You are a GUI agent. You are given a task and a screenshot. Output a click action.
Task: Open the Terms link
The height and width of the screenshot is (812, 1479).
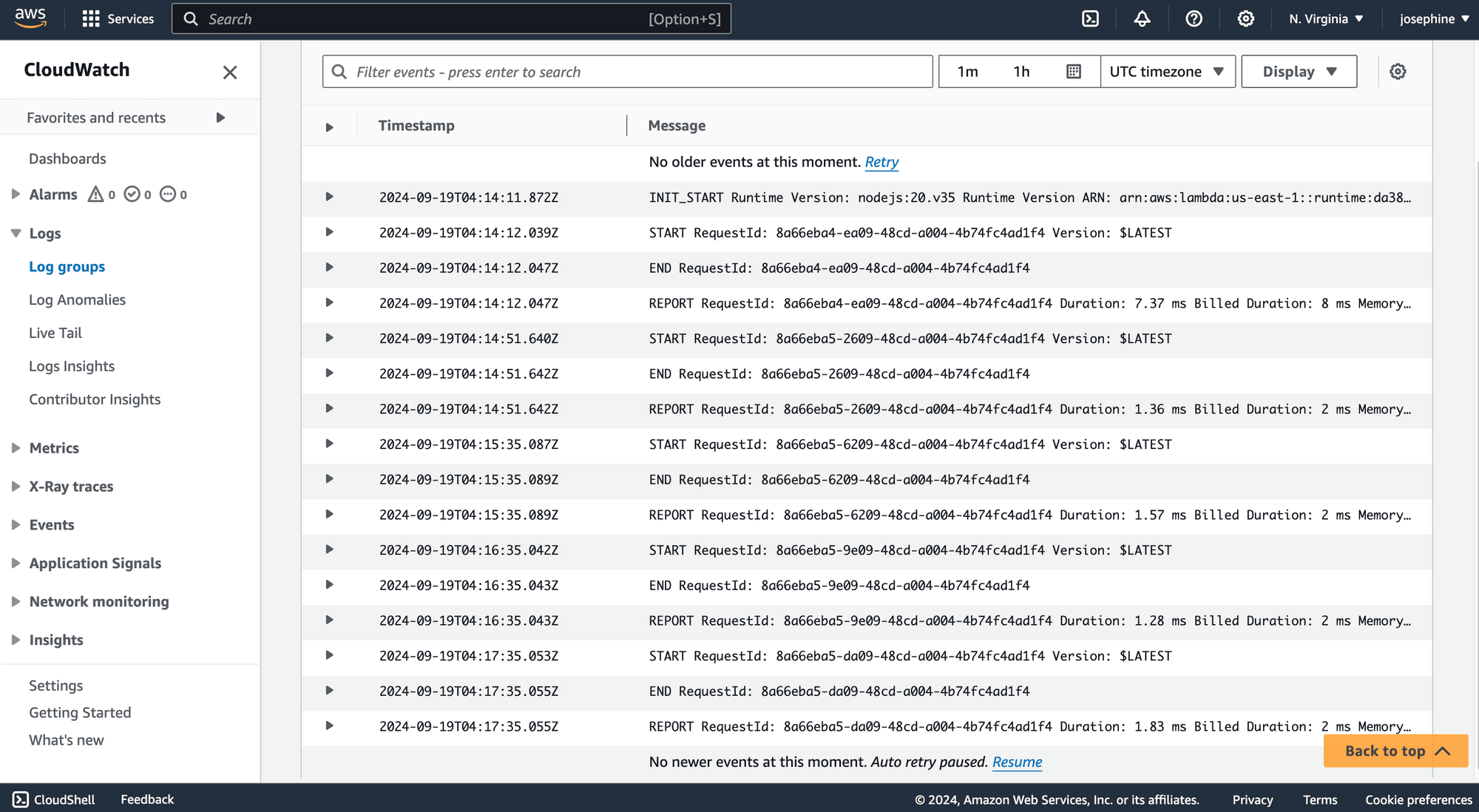[1320, 799]
